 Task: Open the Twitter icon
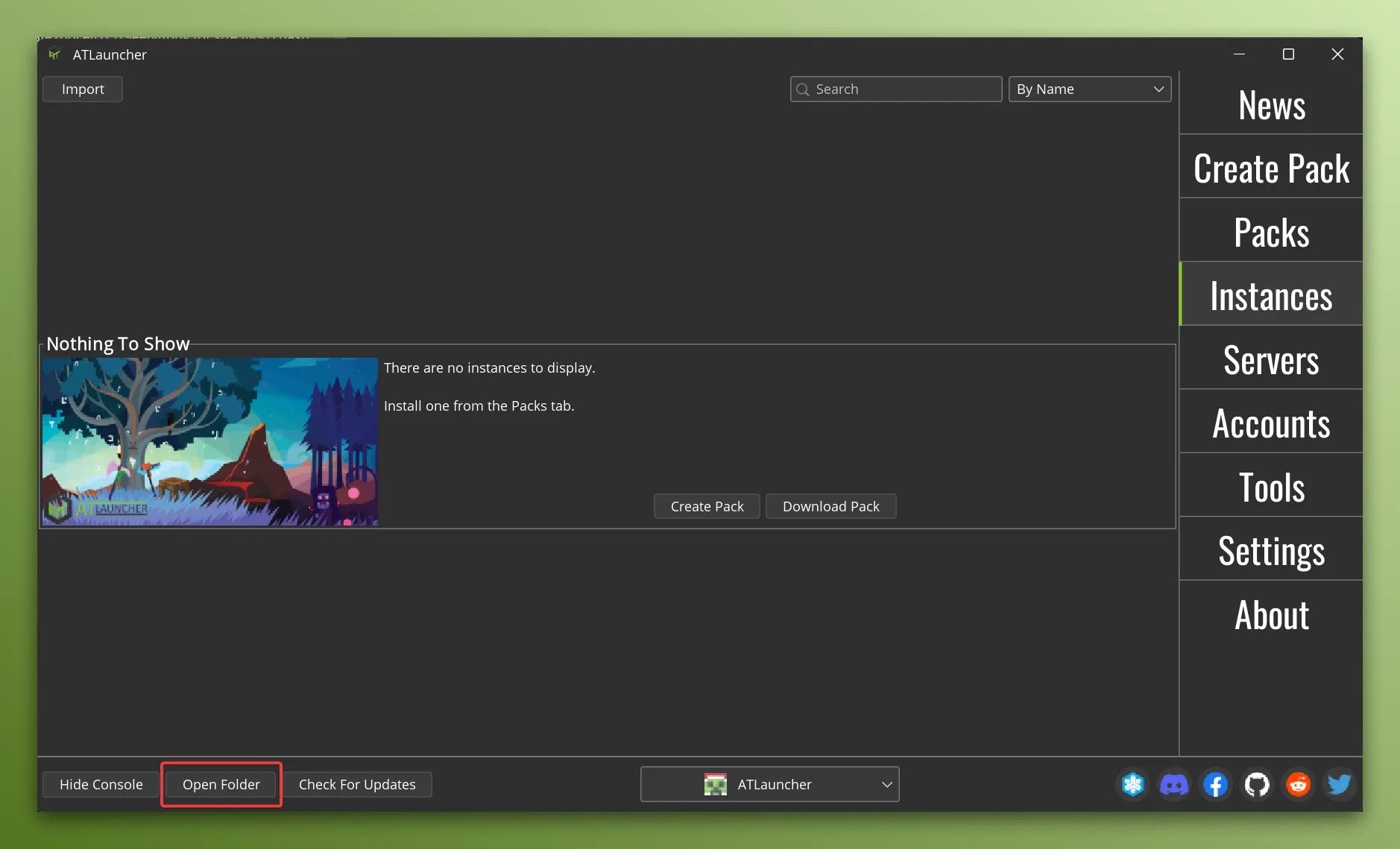1338,784
